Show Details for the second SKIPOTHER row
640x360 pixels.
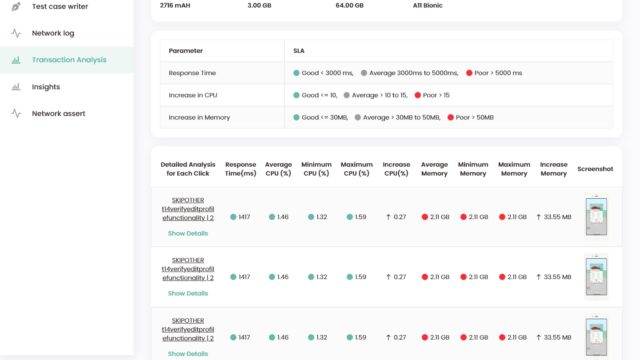click(x=188, y=293)
